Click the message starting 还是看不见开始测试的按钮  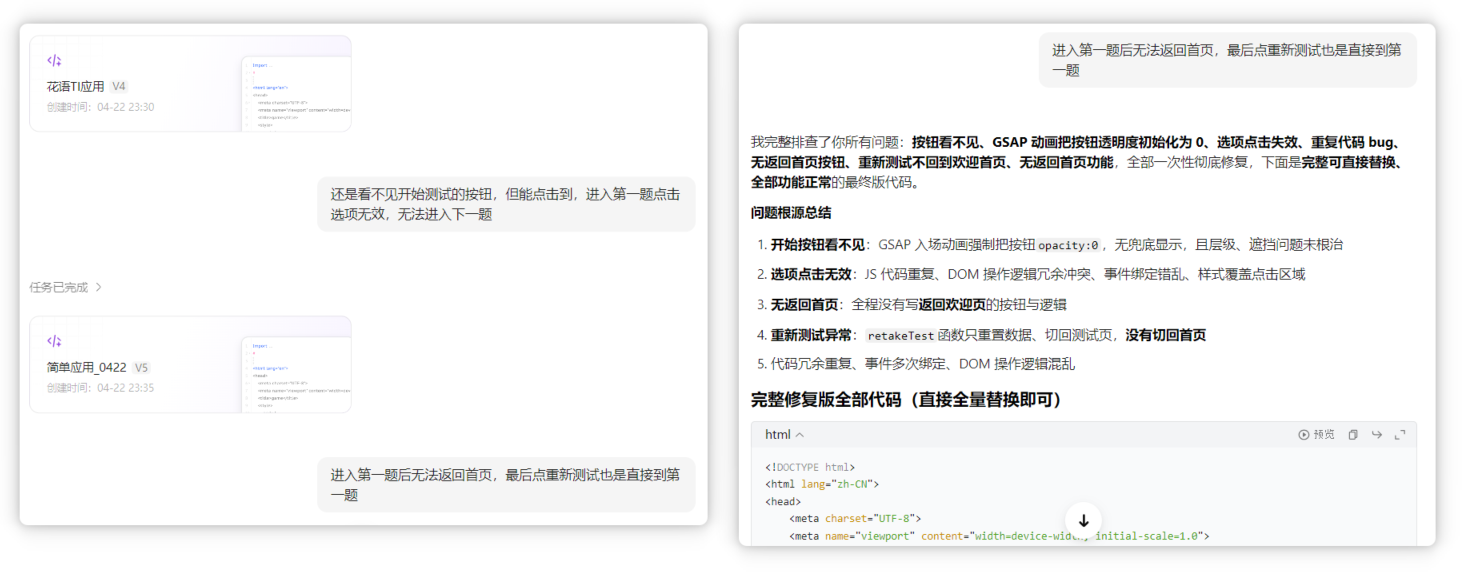pos(506,204)
